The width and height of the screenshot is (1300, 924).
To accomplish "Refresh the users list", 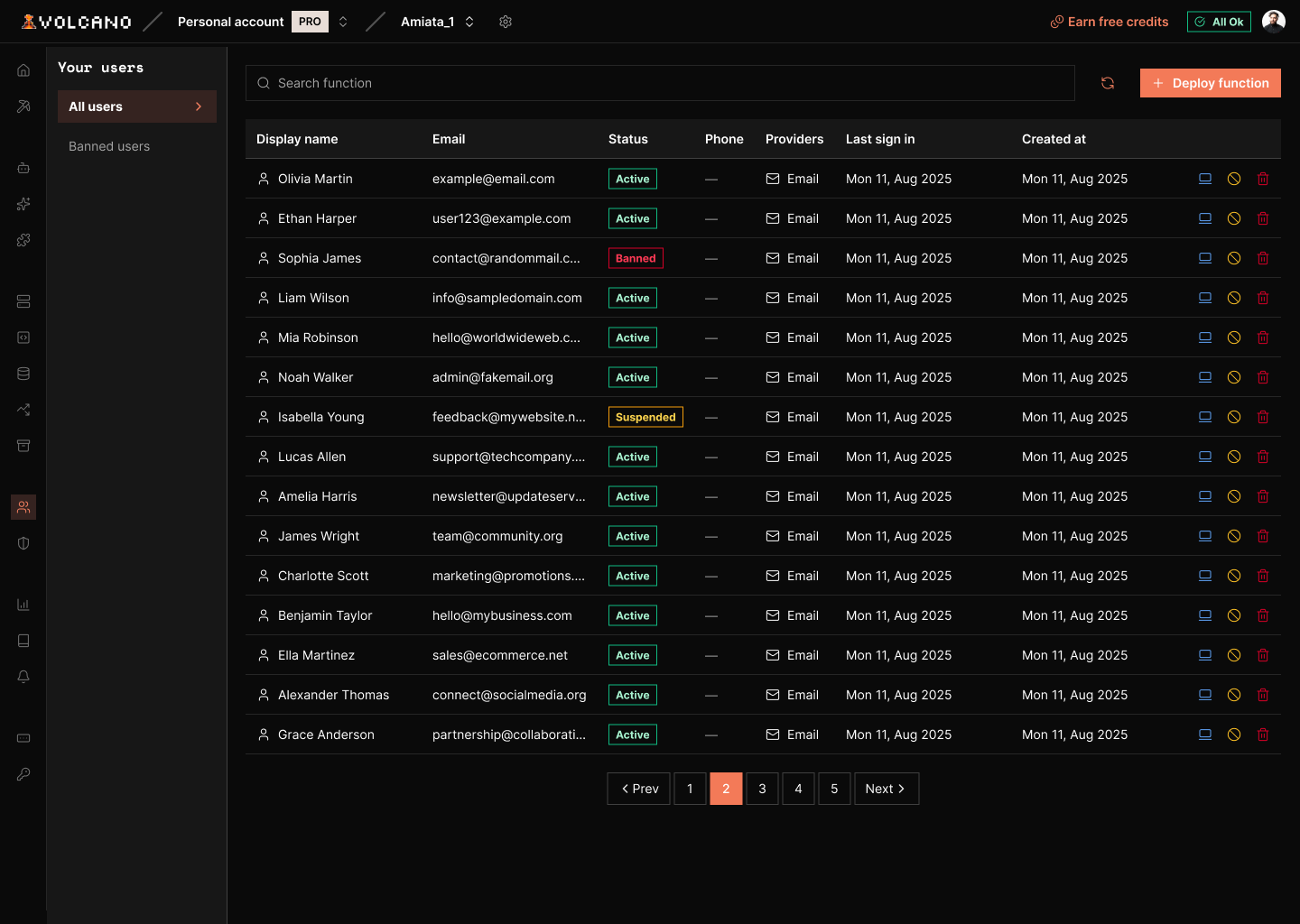I will click(1108, 83).
